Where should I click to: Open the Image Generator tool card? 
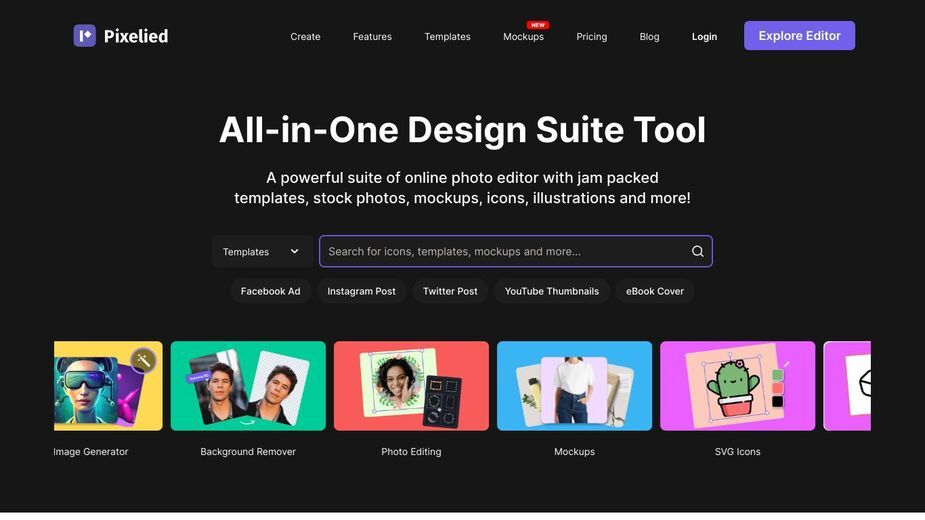(108, 386)
